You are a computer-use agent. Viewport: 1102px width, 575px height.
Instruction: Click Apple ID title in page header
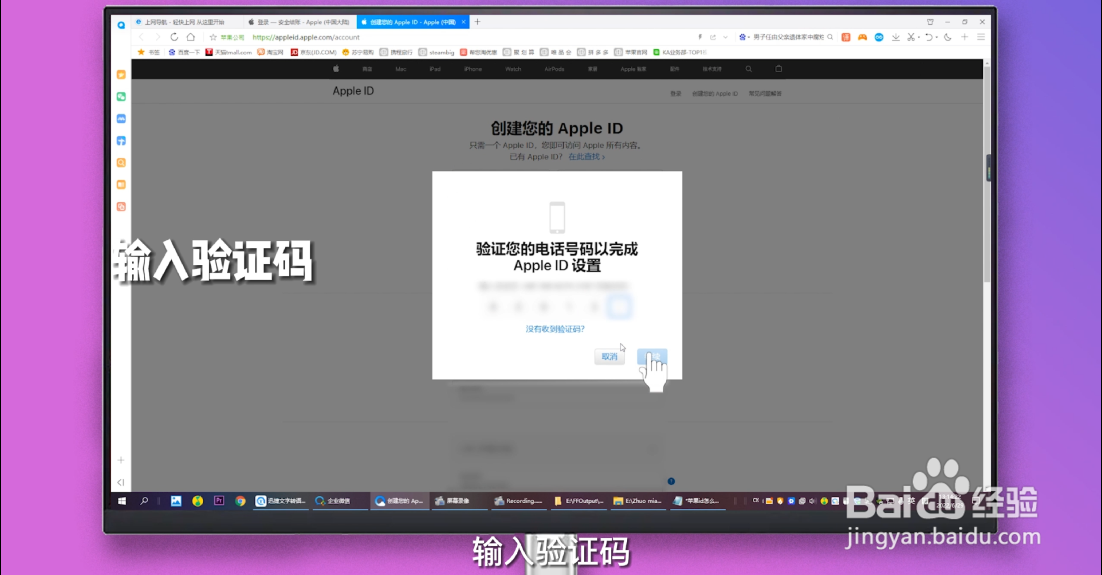[x=353, y=91]
